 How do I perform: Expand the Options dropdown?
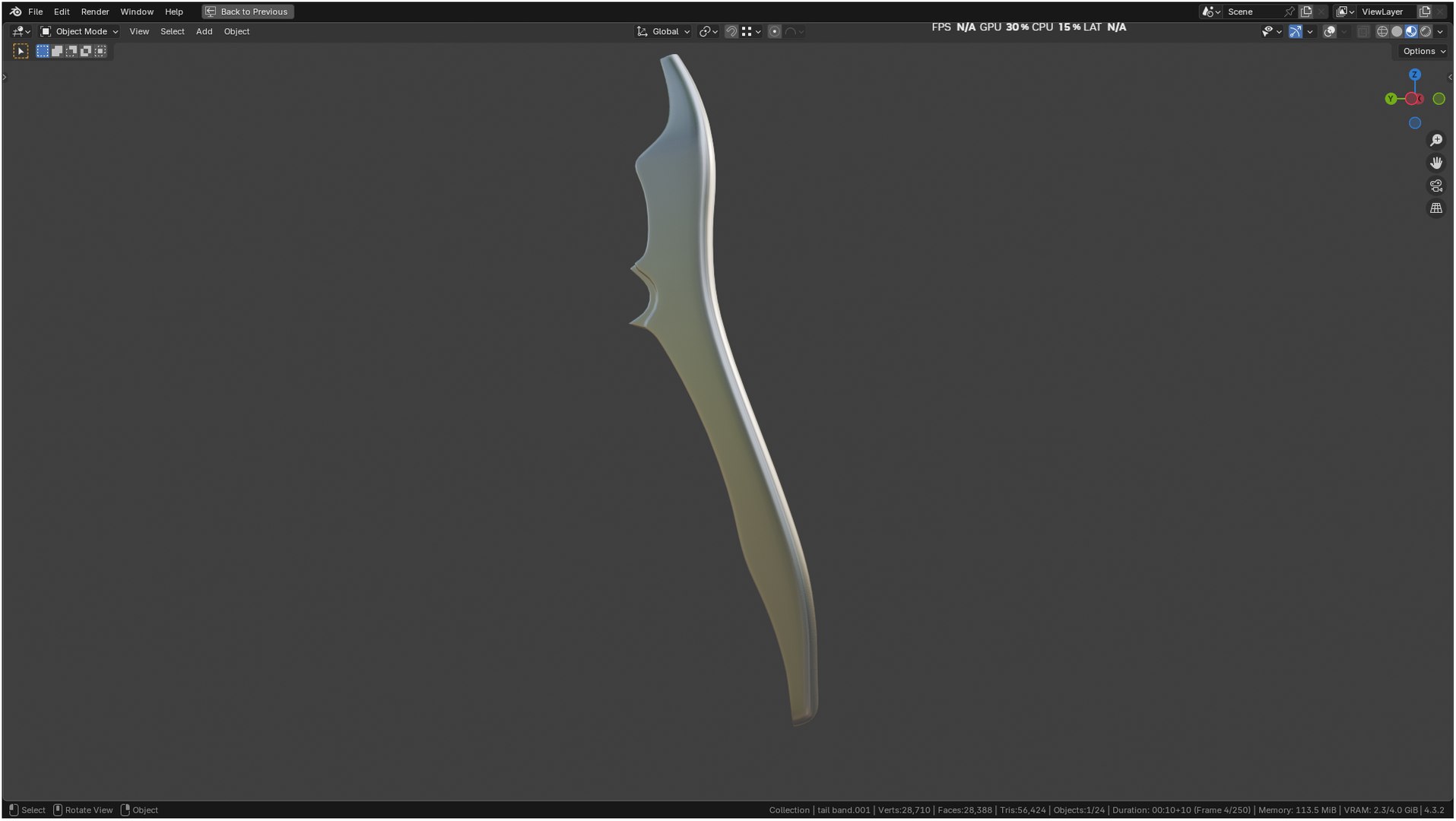(1424, 51)
